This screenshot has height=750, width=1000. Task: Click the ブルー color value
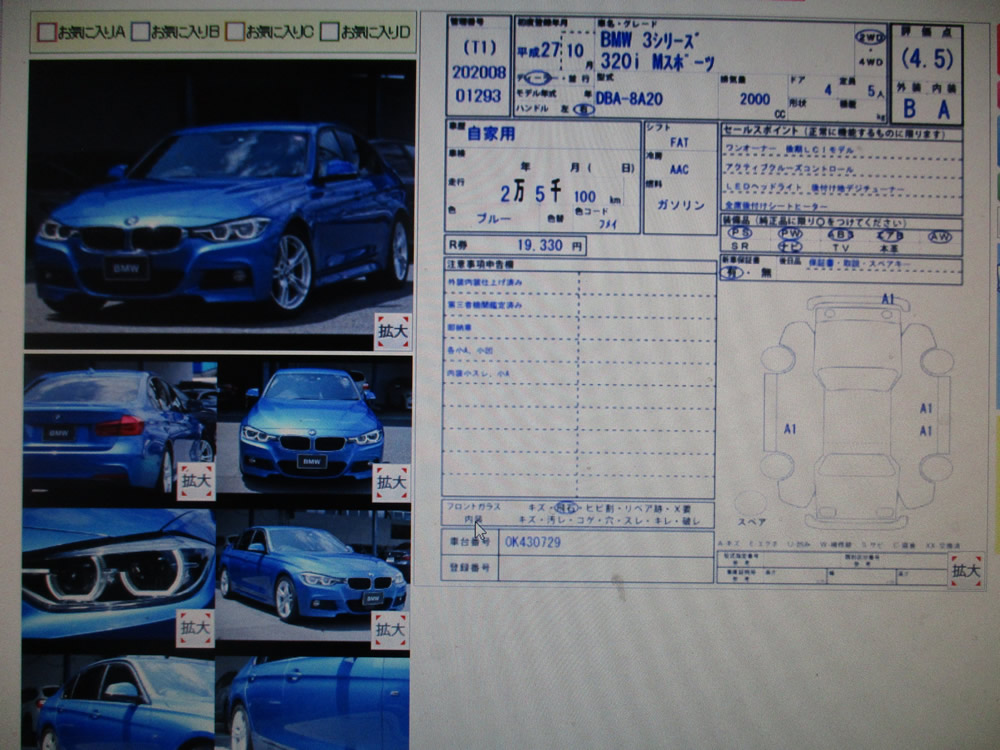tap(494, 219)
